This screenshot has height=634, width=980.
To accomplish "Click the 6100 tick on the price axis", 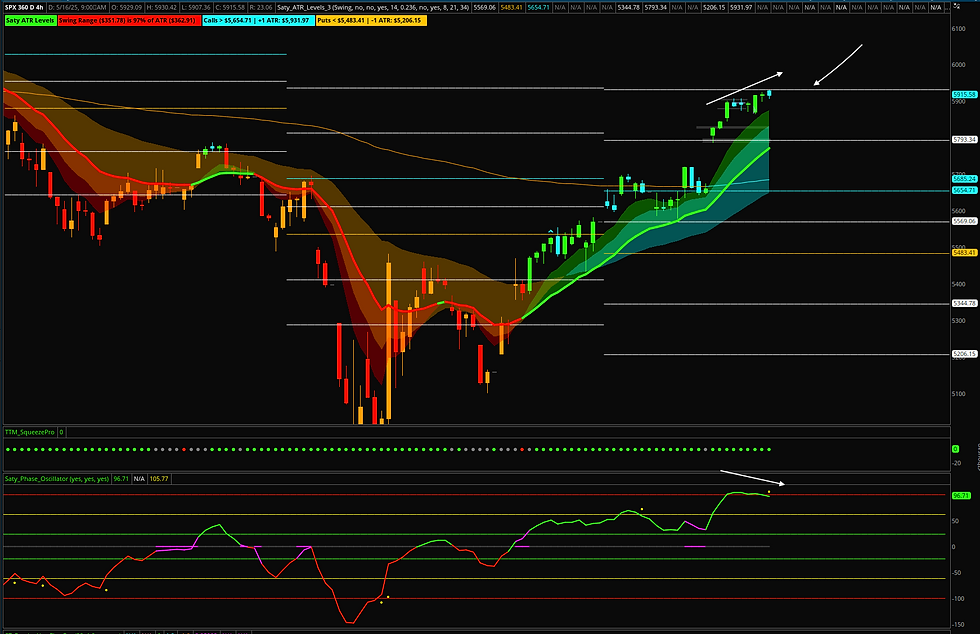I will point(959,29).
